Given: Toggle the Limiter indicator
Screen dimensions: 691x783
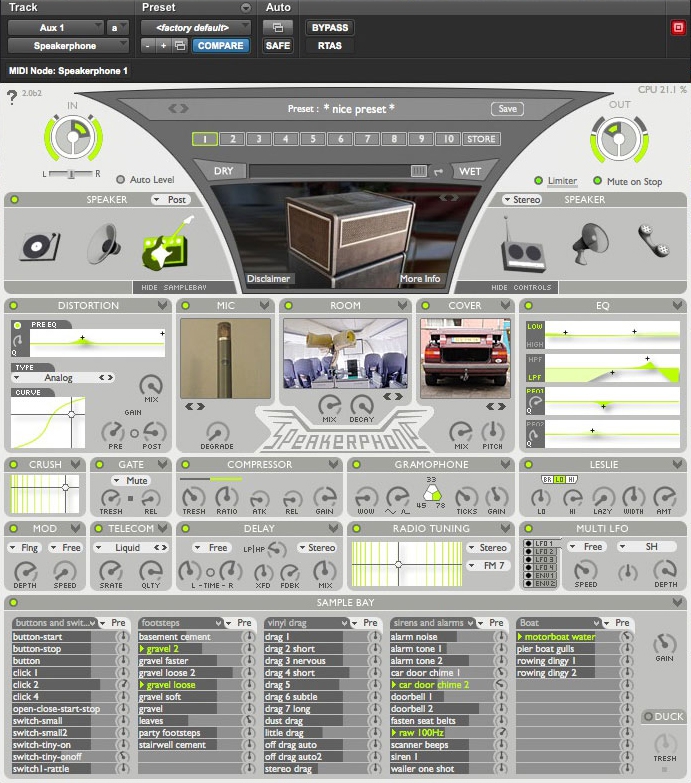Looking at the screenshot, I should pyautogui.click(x=538, y=181).
